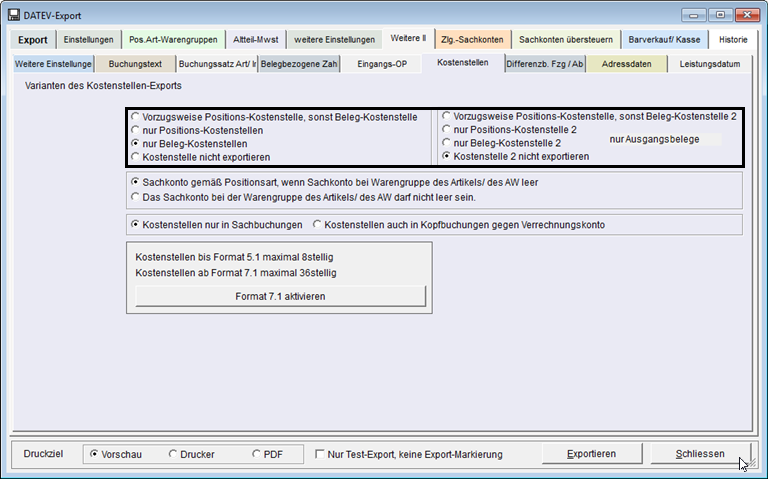The height and width of the screenshot is (479, 768).
Task: Open the Buchungssatz Art sub-tab
Action: (217, 64)
